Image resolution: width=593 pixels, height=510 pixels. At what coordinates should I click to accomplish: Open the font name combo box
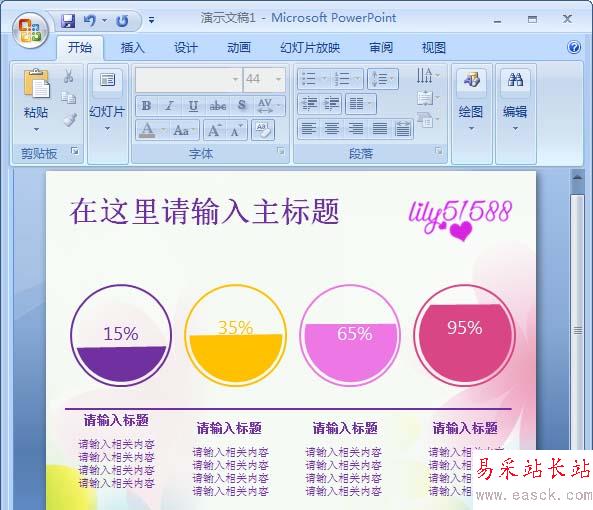tap(189, 79)
